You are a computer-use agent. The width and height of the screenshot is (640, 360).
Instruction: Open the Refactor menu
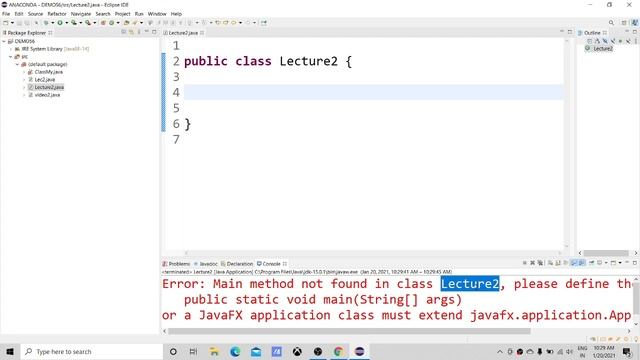coord(57,14)
